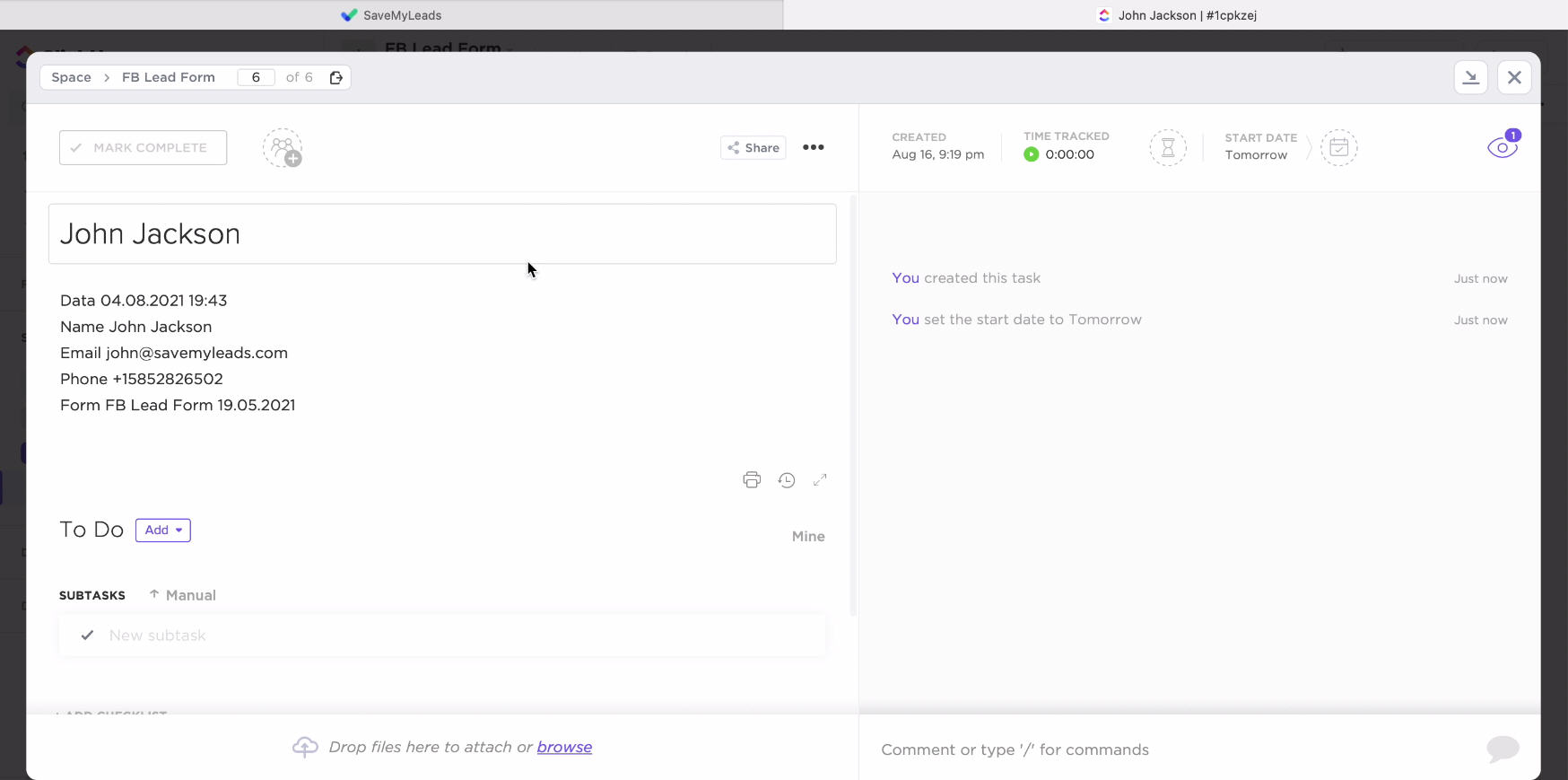Click the comment bubble send icon
This screenshot has width=1568, height=780.
1503,749
